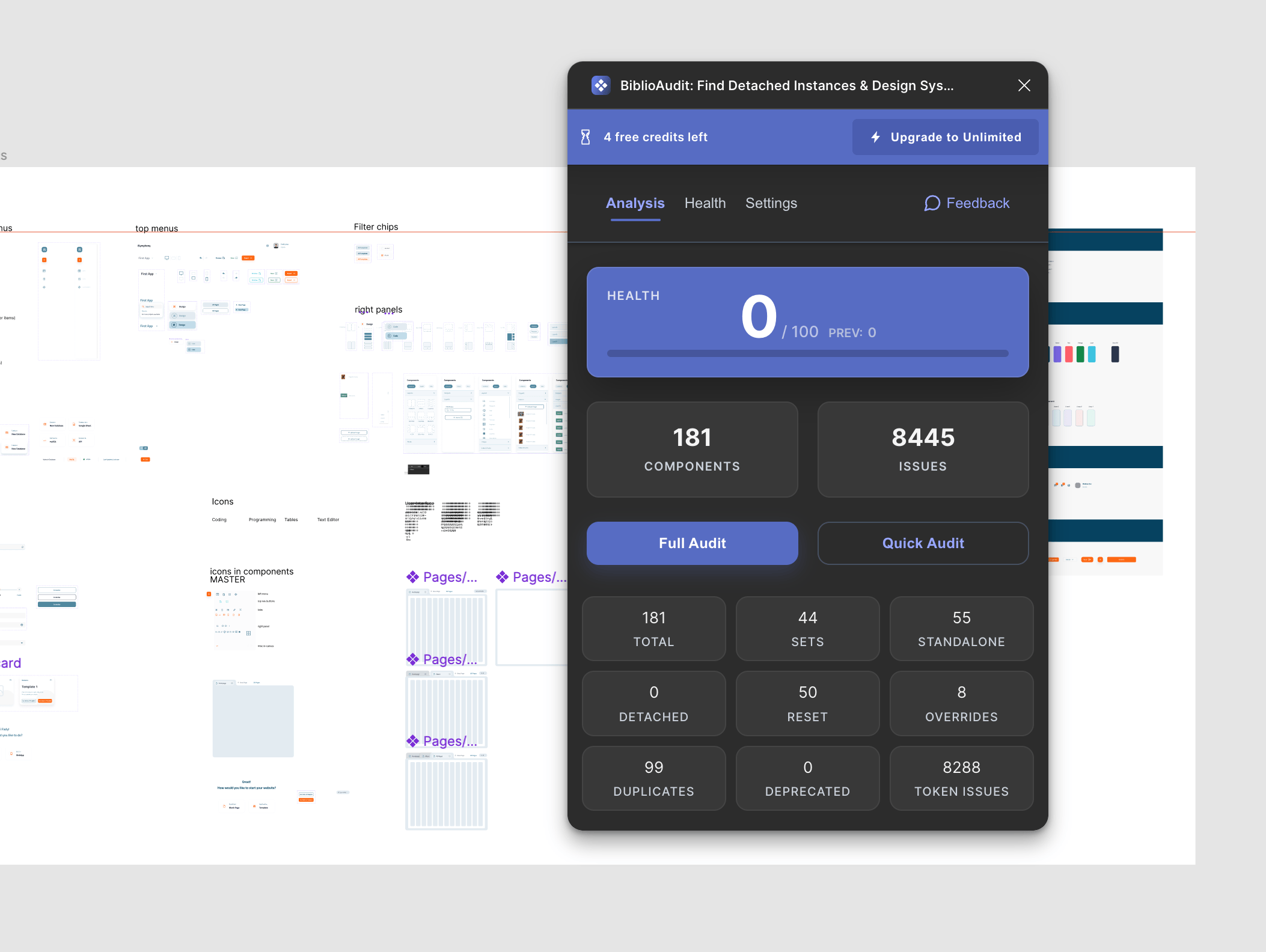Click the 99 Duplicates tile
This screenshot has height=952, width=1266.
[653, 778]
